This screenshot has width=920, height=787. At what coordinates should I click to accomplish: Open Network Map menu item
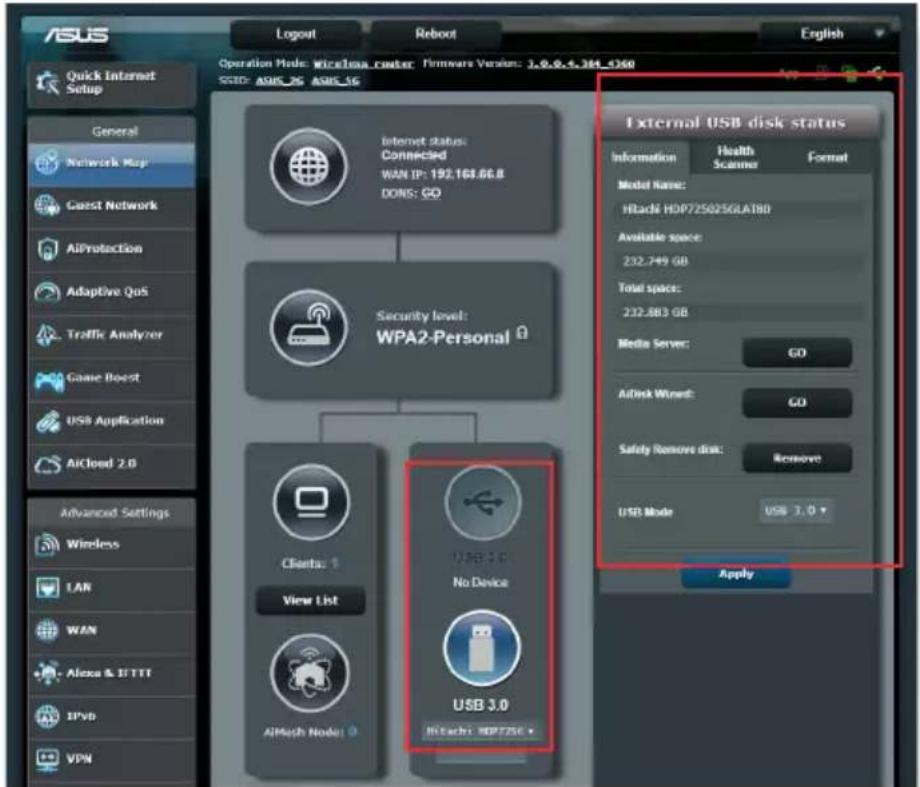[111, 163]
